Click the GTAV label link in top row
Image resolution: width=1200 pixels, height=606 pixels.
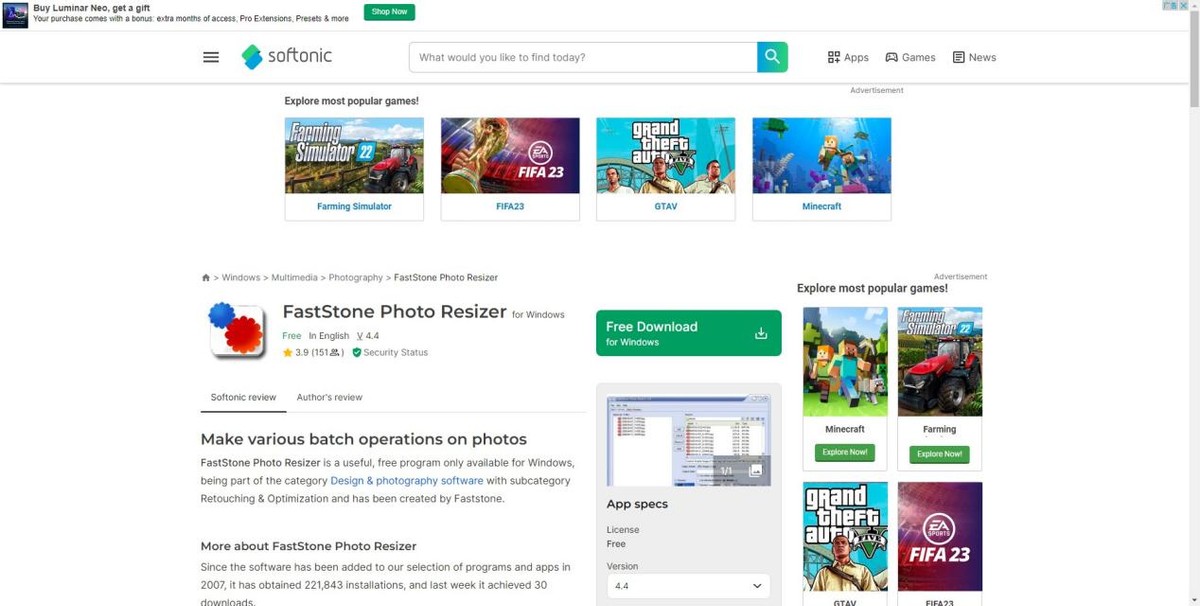click(x=666, y=206)
